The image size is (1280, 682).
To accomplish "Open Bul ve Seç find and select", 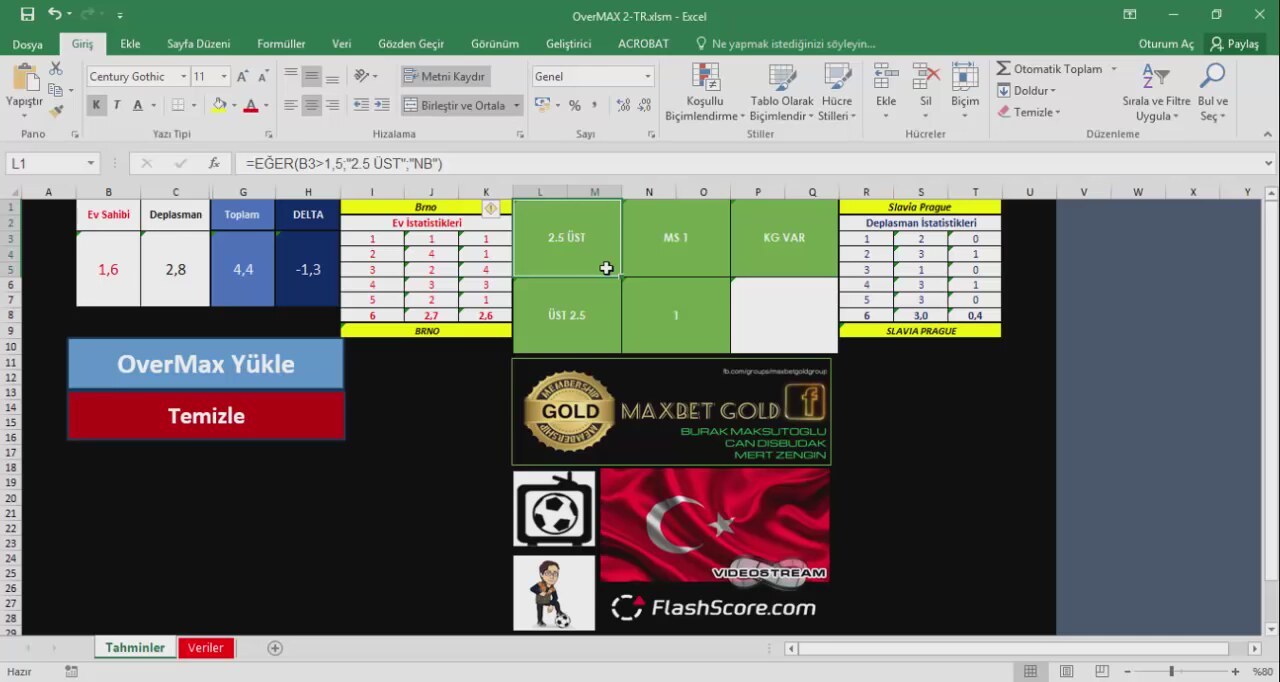I will [1213, 93].
